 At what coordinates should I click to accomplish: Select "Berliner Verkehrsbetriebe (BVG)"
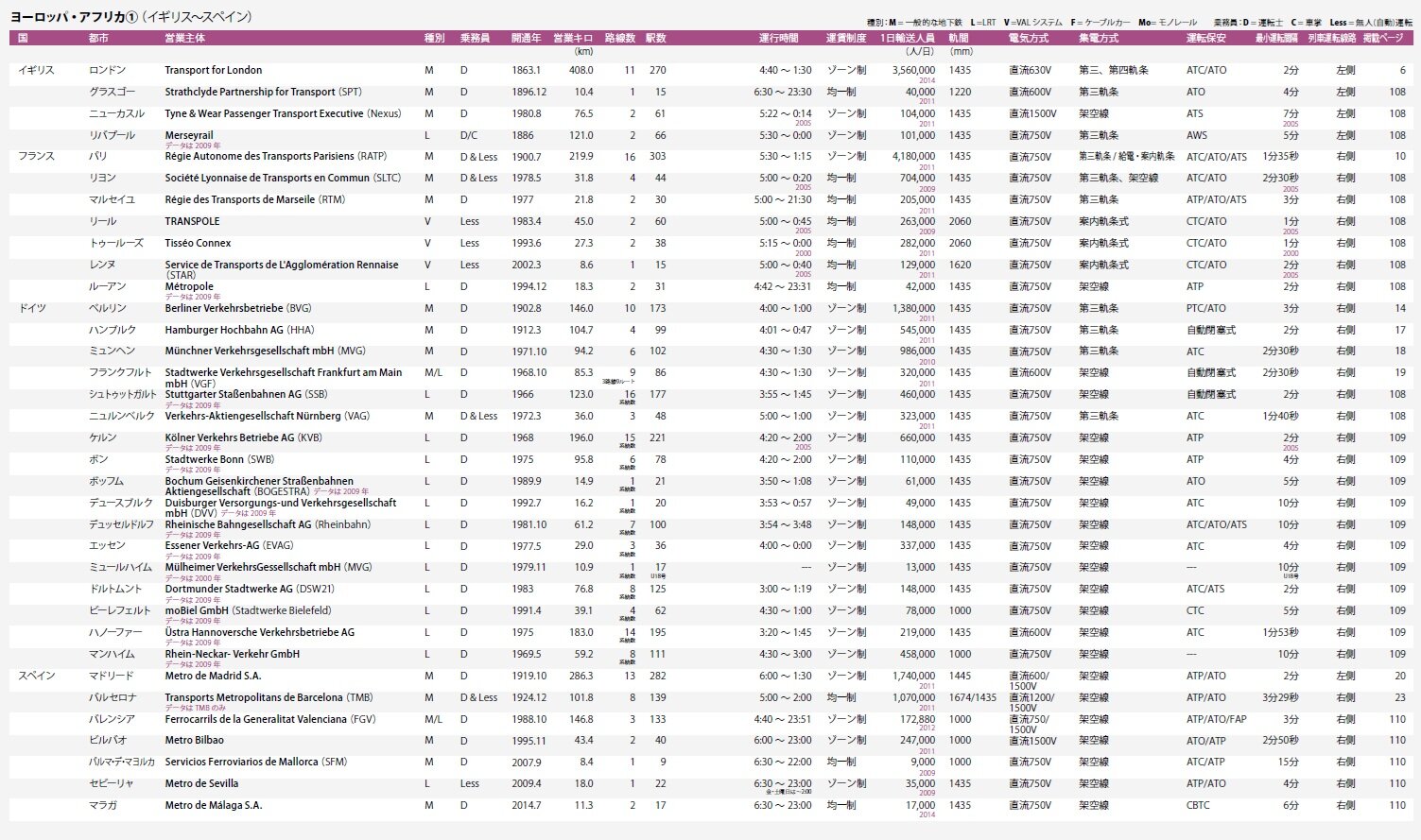click(x=238, y=309)
